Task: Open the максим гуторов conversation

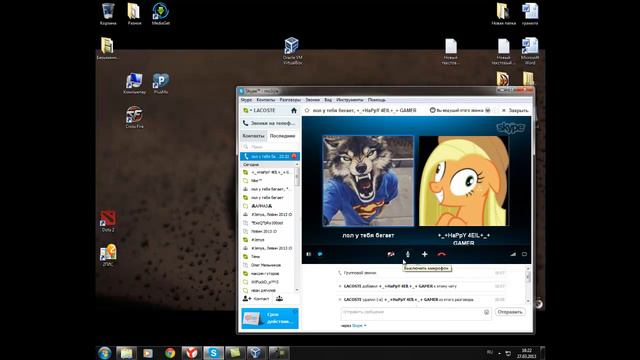Action: 268,273
